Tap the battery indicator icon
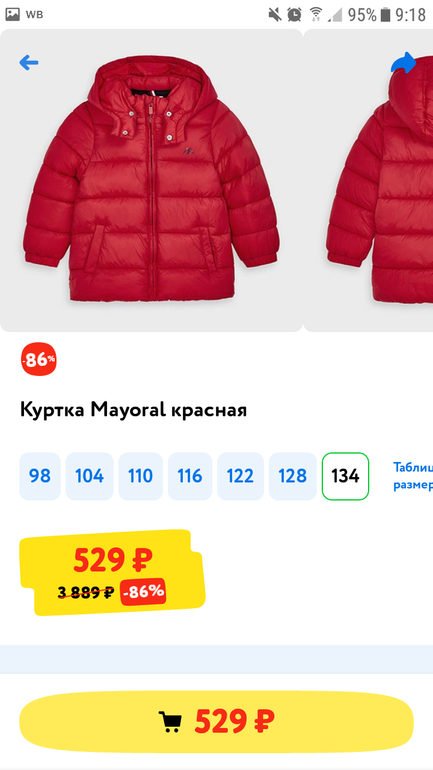433x770 pixels. coord(386,14)
